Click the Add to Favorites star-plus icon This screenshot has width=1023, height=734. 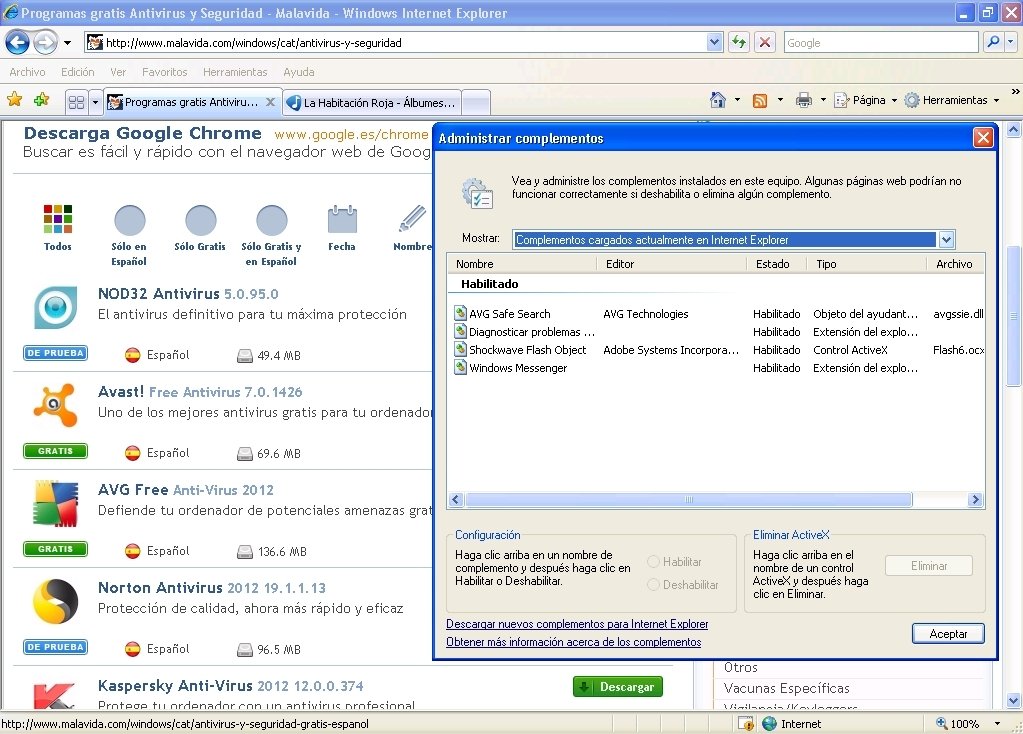point(42,100)
